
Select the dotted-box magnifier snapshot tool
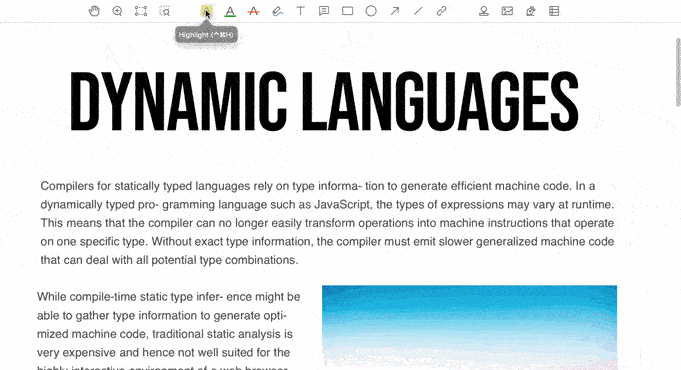165,11
